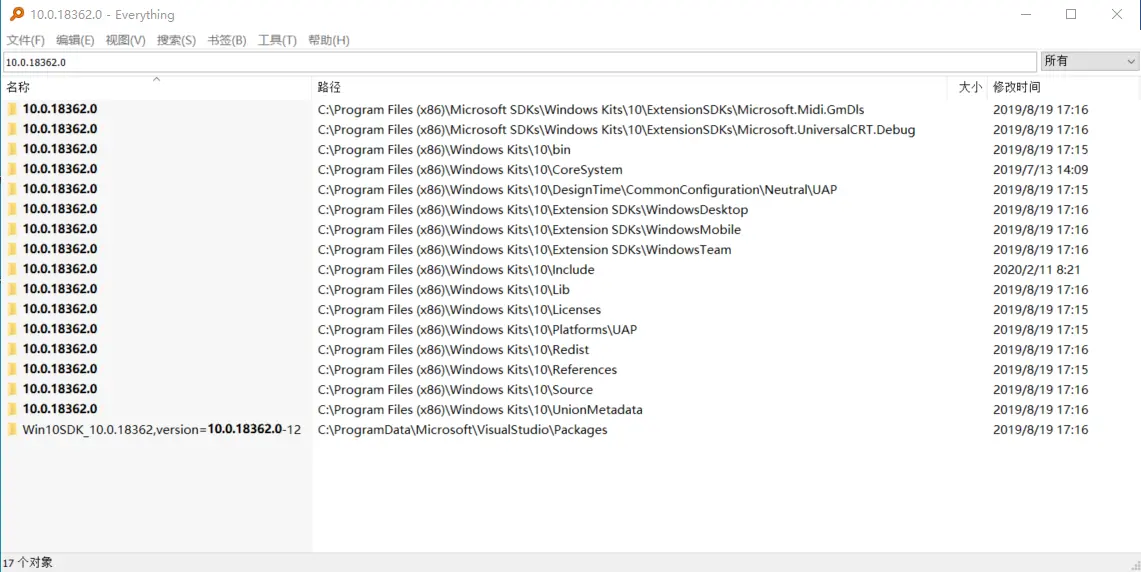The height and width of the screenshot is (572, 1141).
Task: Click path ending in 10\Source
Action: tap(456, 389)
